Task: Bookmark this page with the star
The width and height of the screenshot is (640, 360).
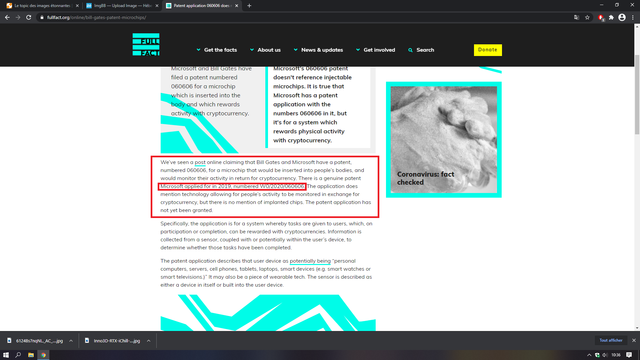Action: point(587,18)
